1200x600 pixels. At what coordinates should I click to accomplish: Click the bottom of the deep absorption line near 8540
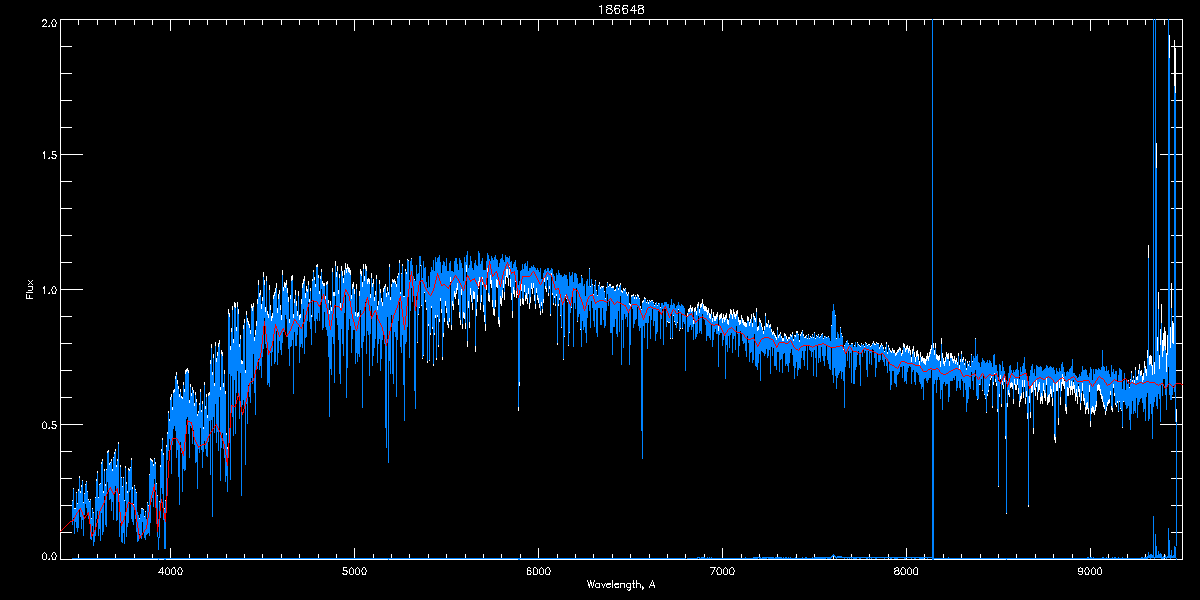click(x=1006, y=512)
